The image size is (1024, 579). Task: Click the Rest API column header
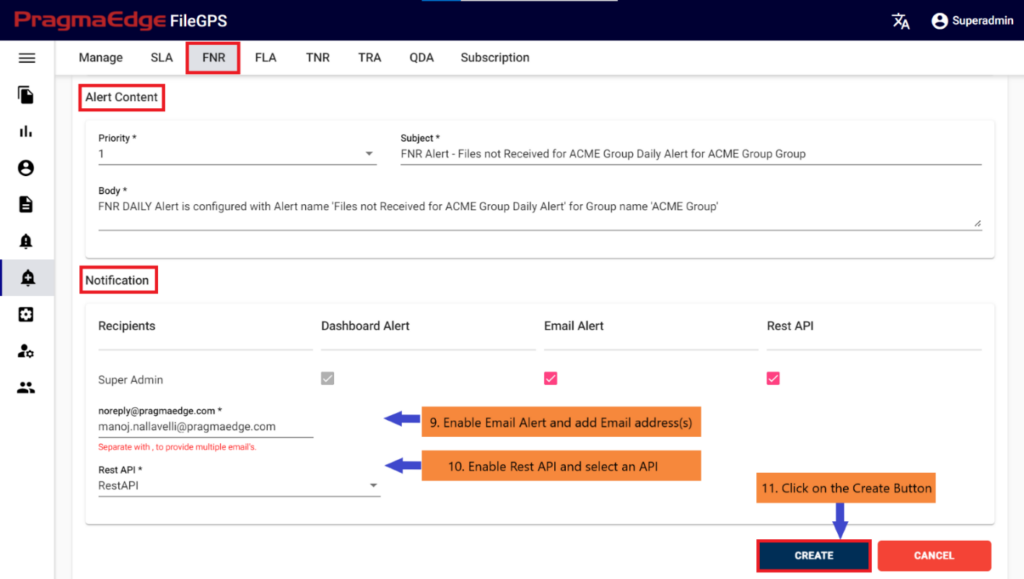coord(790,326)
